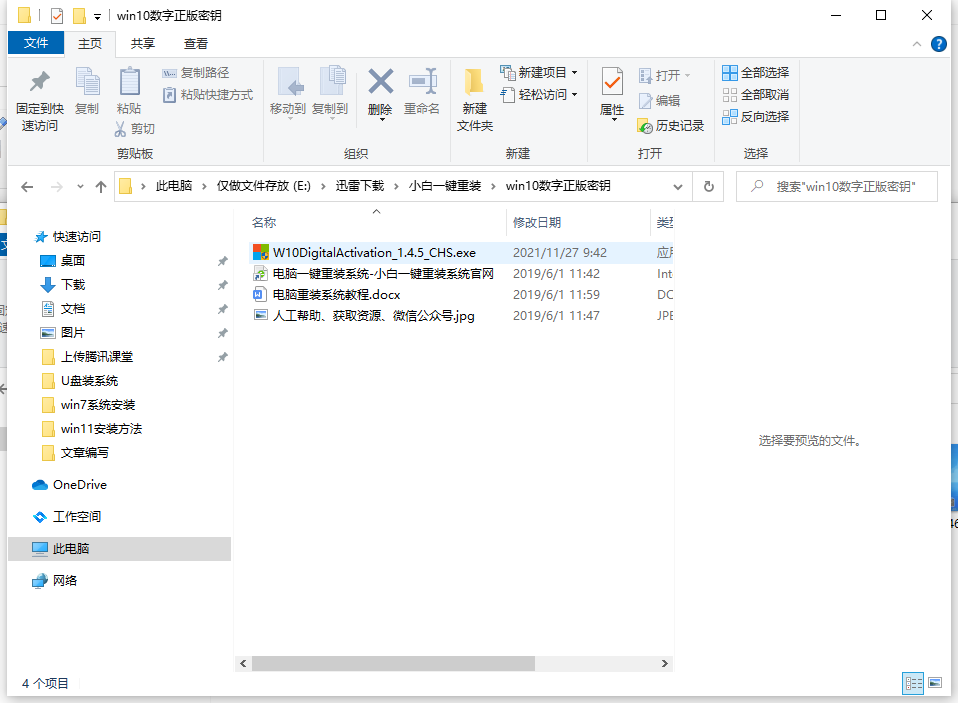Click Select none (全部取消)
The width and height of the screenshot is (958, 703).
755,95
